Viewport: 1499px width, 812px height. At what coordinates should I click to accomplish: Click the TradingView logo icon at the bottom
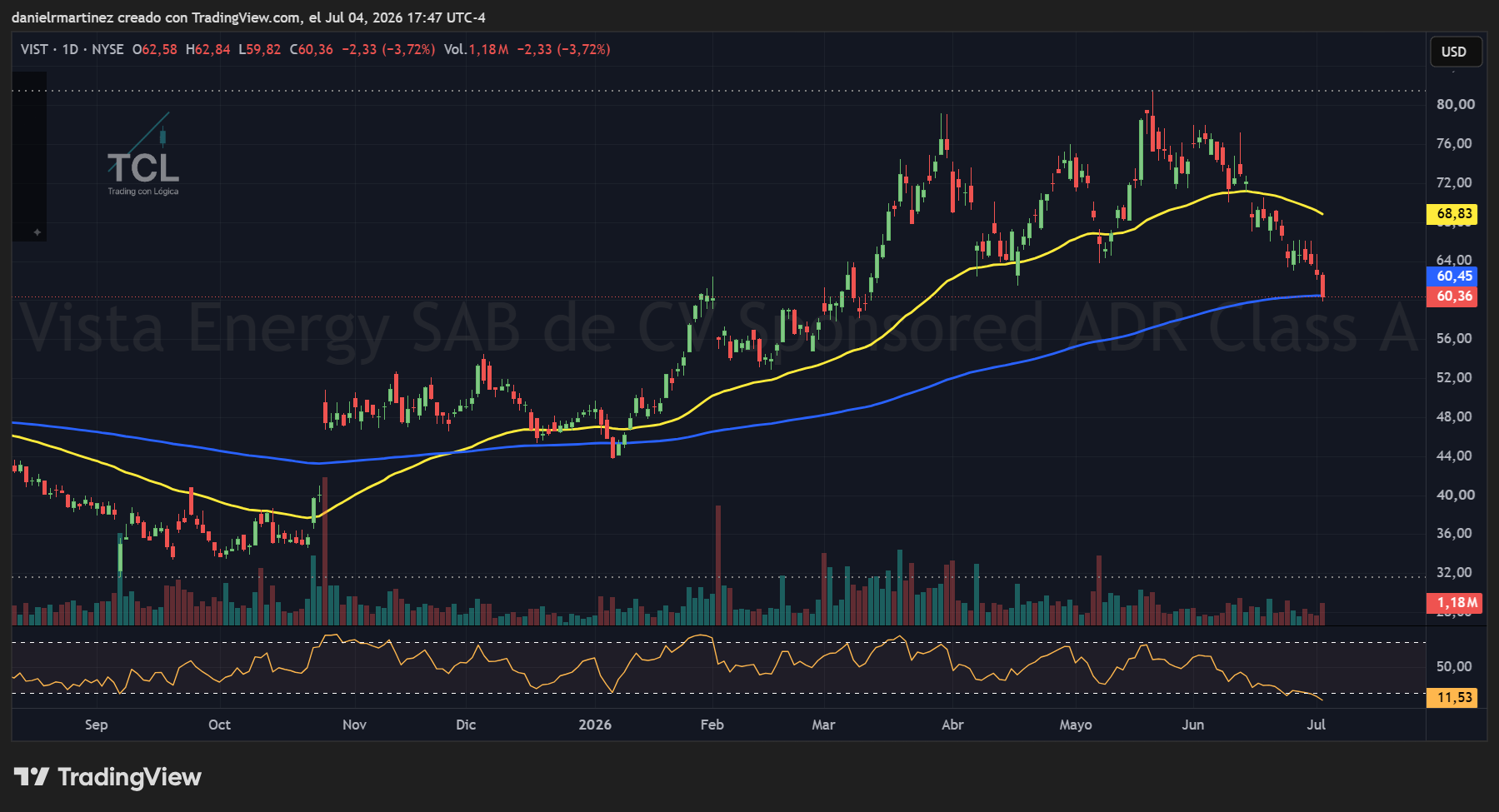(x=32, y=777)
